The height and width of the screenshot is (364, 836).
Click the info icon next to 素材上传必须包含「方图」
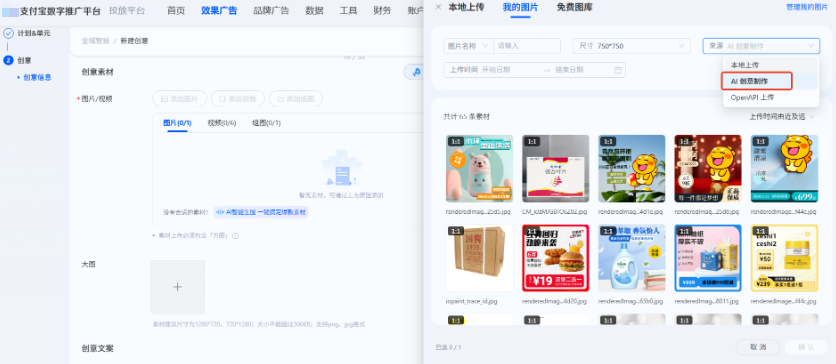[235, 236]
